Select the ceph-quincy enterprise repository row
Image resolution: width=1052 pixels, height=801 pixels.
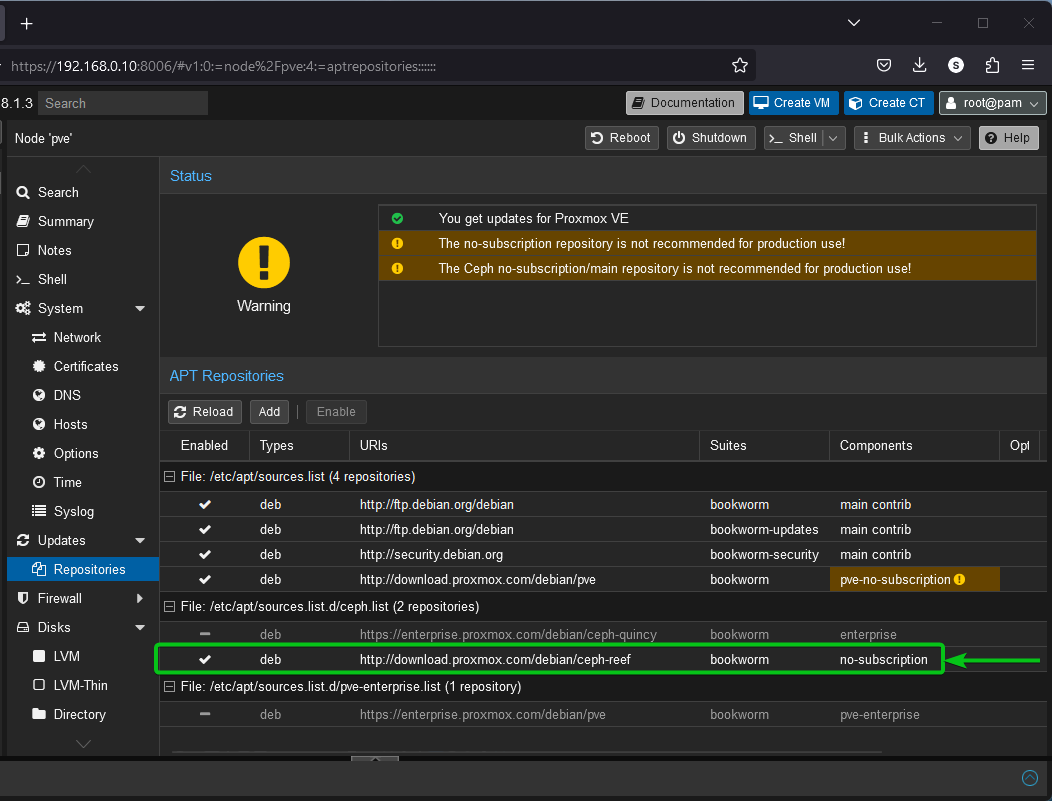602,635
